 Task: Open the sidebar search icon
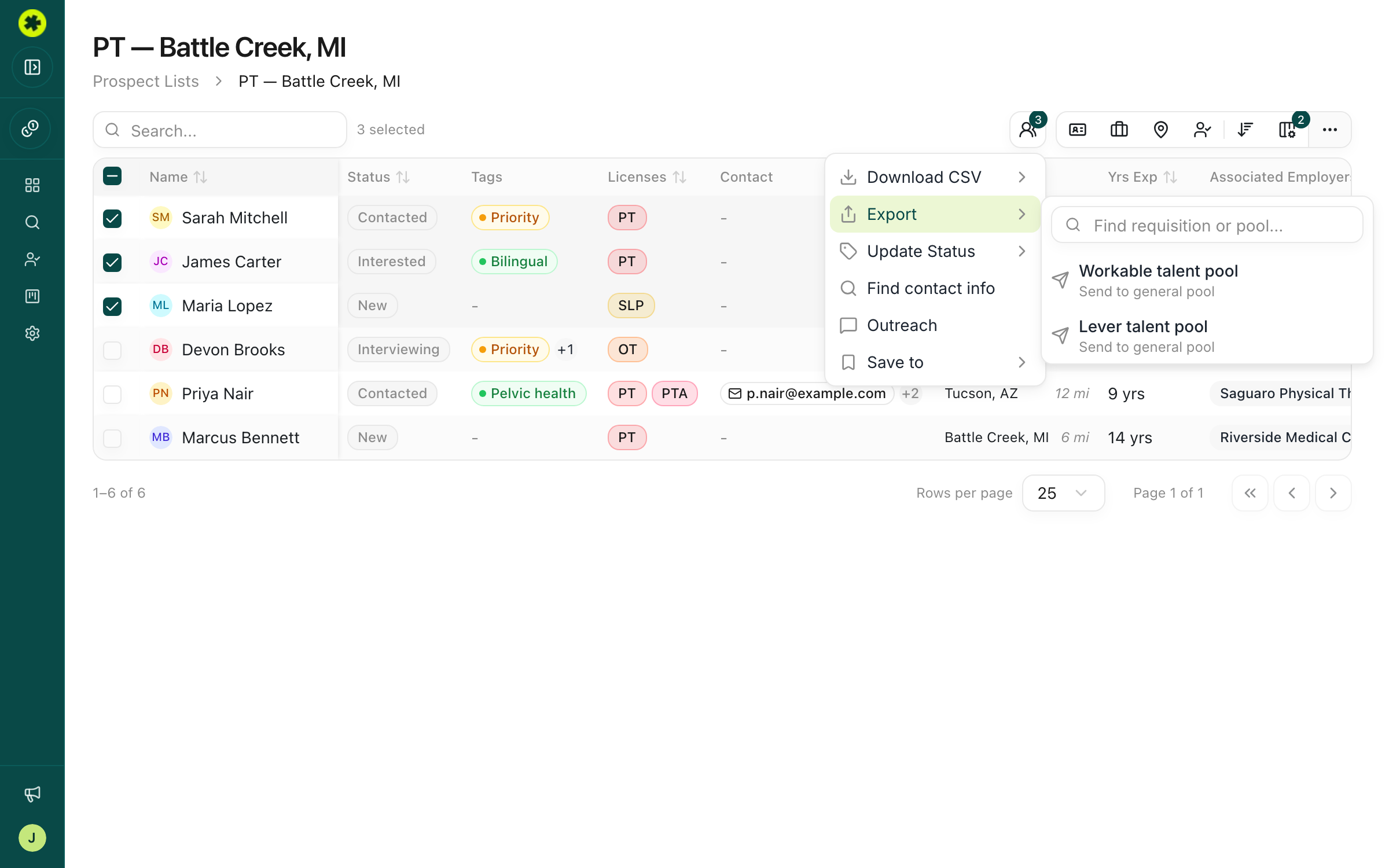click(32, 222)
